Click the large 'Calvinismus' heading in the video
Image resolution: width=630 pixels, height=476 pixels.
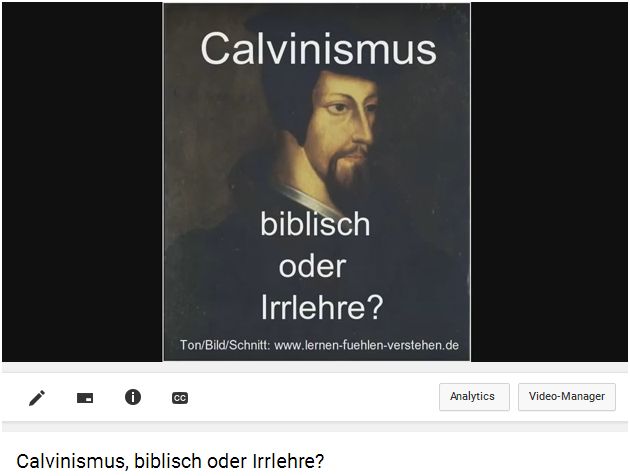[x=318, y=49]
